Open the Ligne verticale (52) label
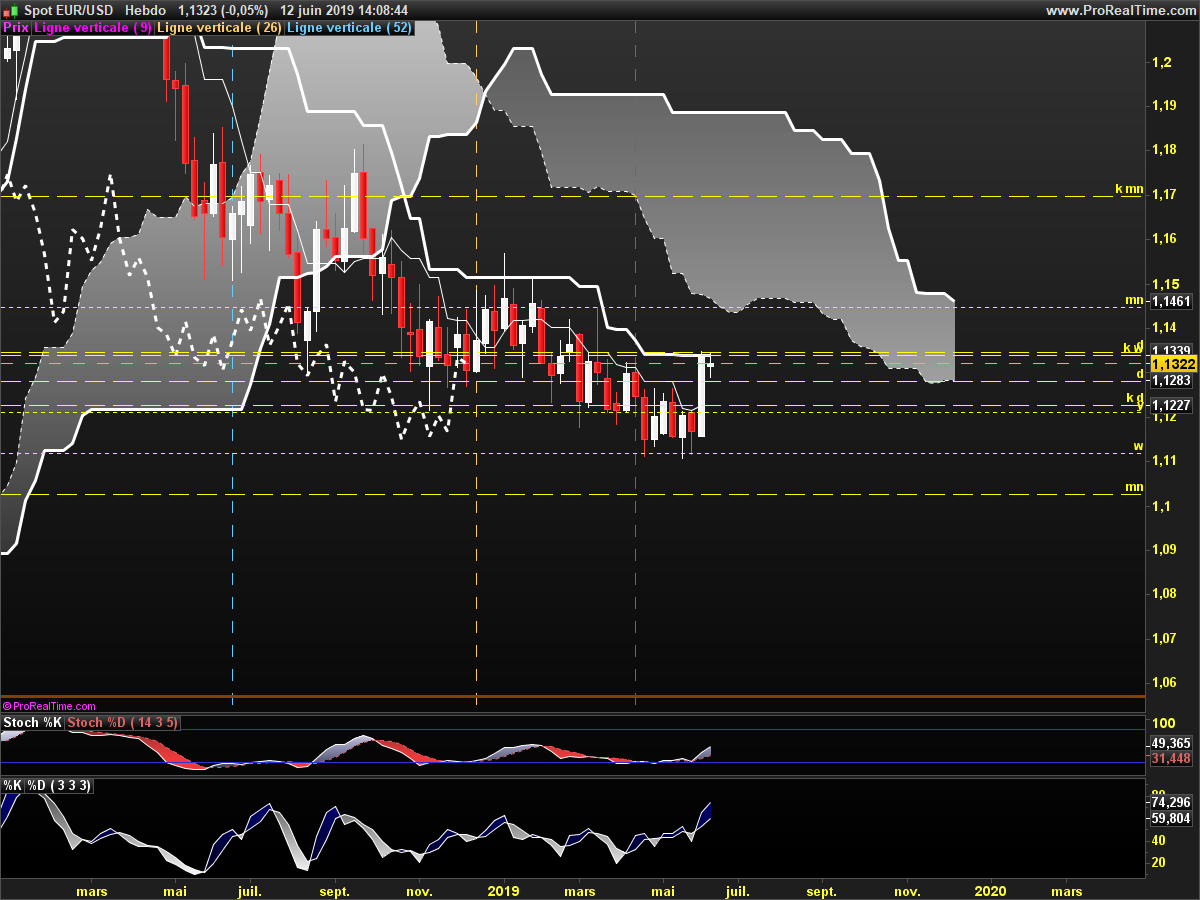 tap(349, 27)
